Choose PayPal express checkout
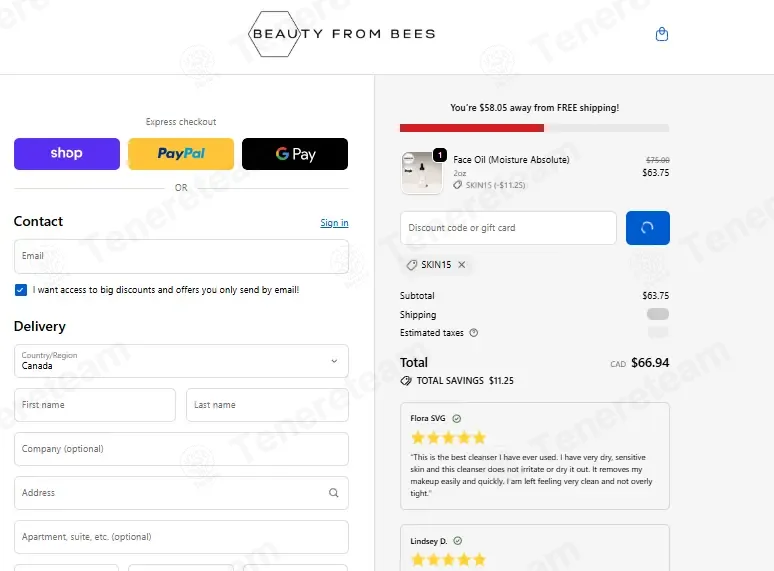This screenshot has height=571, width=774. 181,154
